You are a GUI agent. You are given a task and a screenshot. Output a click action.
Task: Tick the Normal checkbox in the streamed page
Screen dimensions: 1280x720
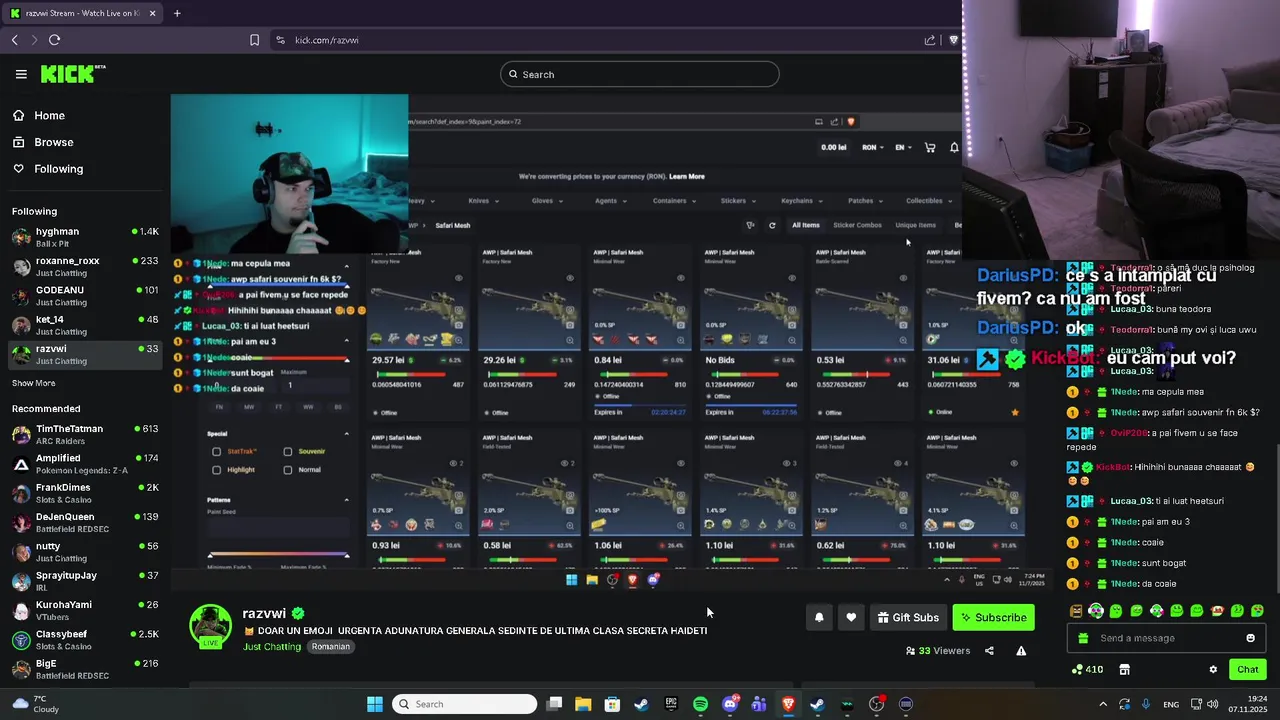(x=288, y=470)
